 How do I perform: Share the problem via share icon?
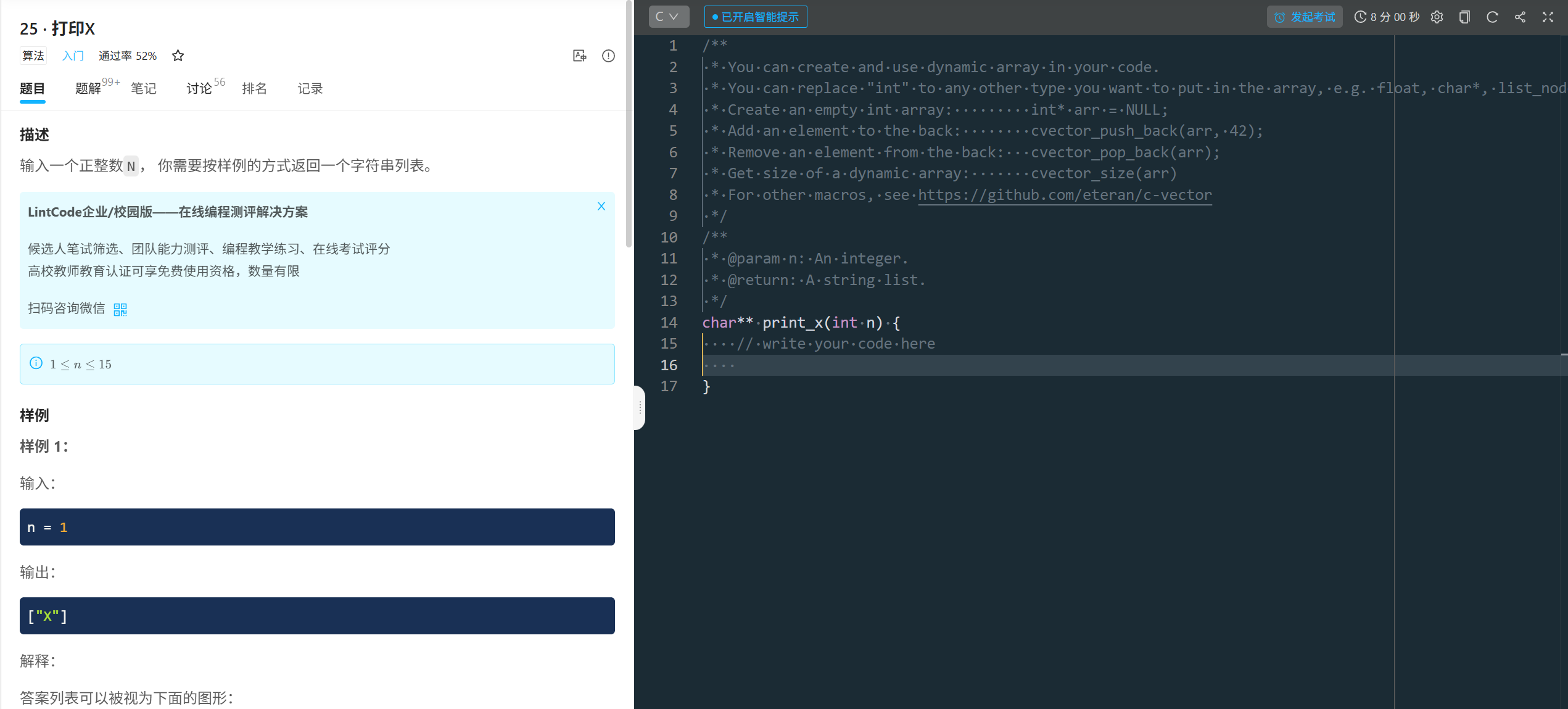pos(1520,17)
